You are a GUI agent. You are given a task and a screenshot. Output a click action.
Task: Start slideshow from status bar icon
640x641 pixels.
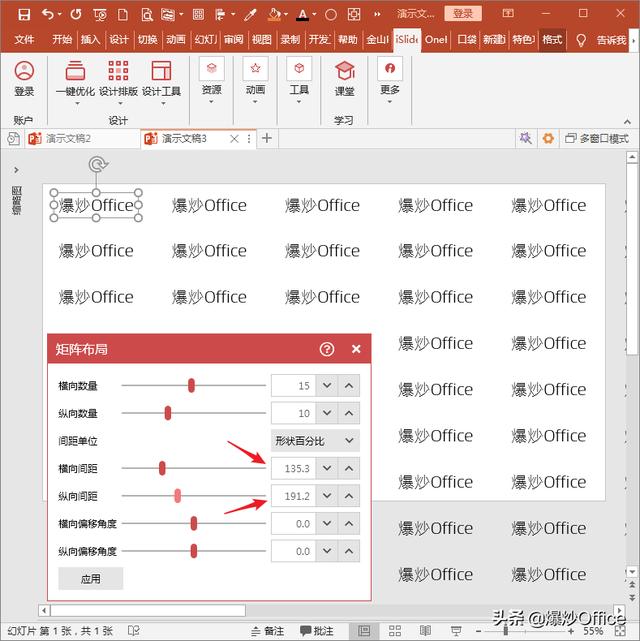pos(456,631)
